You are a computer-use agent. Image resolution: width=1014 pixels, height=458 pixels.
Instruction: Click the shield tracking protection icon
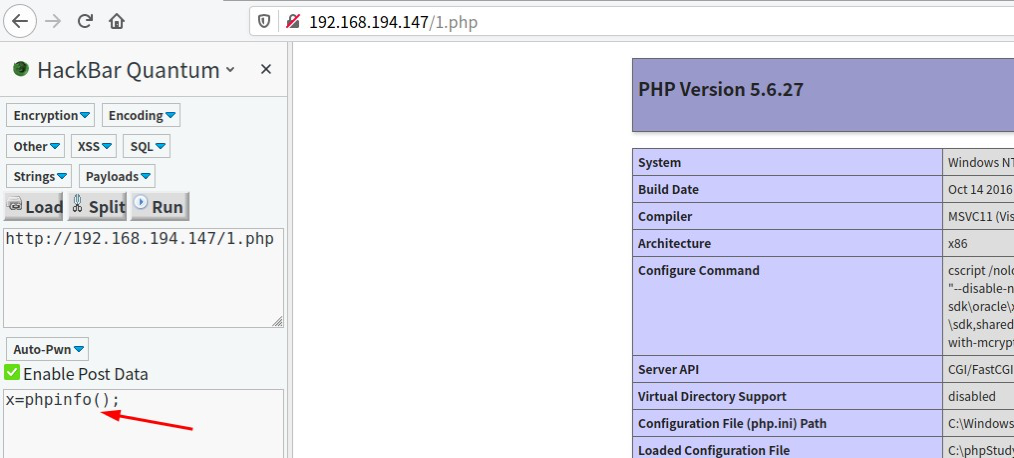click(264, 21)
